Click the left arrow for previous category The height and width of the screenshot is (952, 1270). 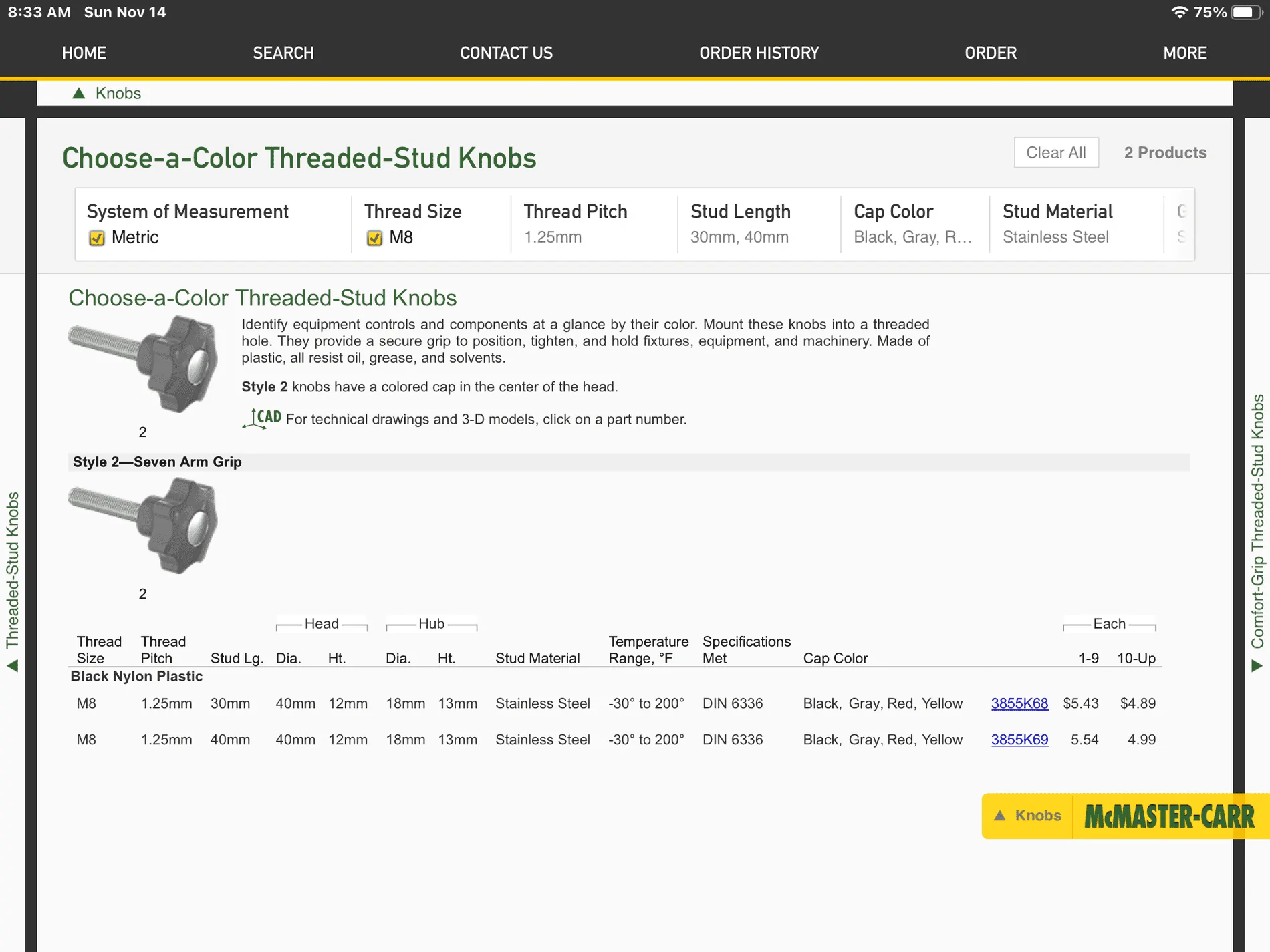(12, 666)
